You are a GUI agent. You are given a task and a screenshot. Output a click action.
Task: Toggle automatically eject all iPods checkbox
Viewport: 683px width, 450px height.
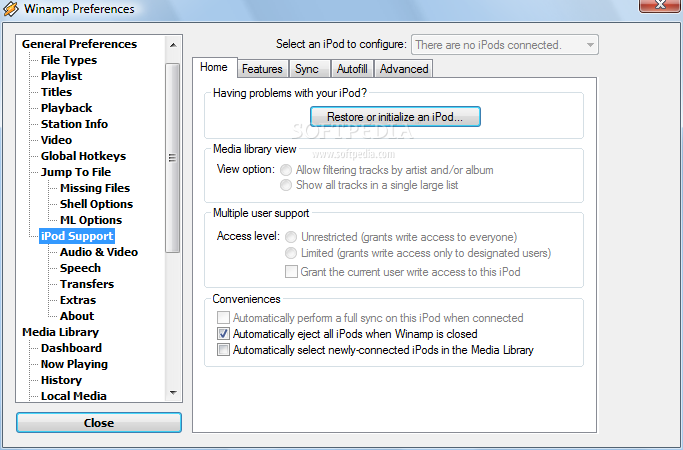223,334
